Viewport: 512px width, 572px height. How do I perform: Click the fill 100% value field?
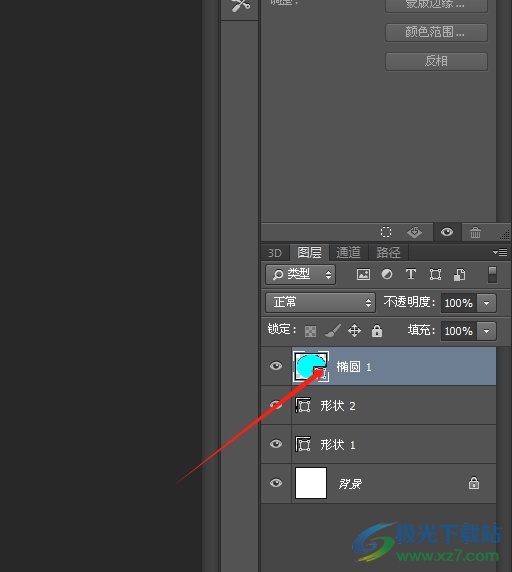[x=458, y=331]
